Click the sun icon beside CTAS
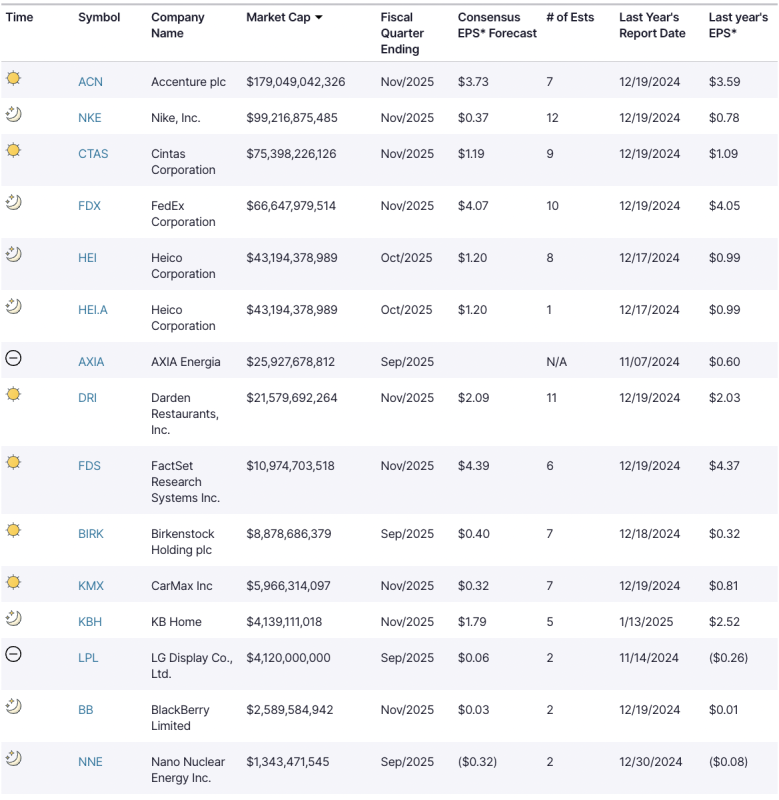The width and height of the screenshot is (779, 800). coord(14,151)
